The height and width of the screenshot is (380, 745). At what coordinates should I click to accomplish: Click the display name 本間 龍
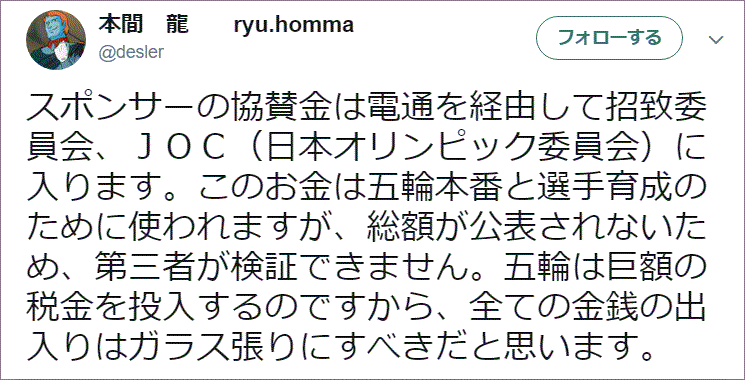[143, 25]
